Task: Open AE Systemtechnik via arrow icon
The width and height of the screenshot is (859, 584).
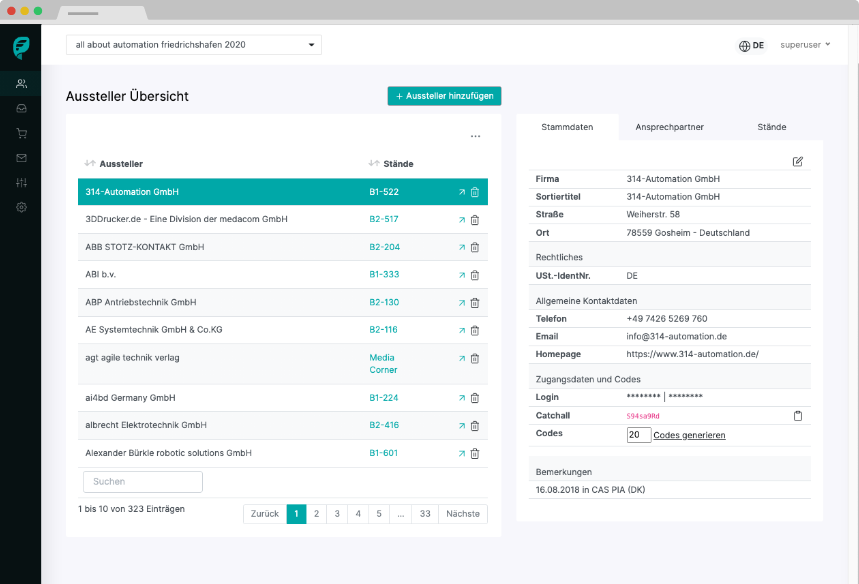Action: click(462, 330)
